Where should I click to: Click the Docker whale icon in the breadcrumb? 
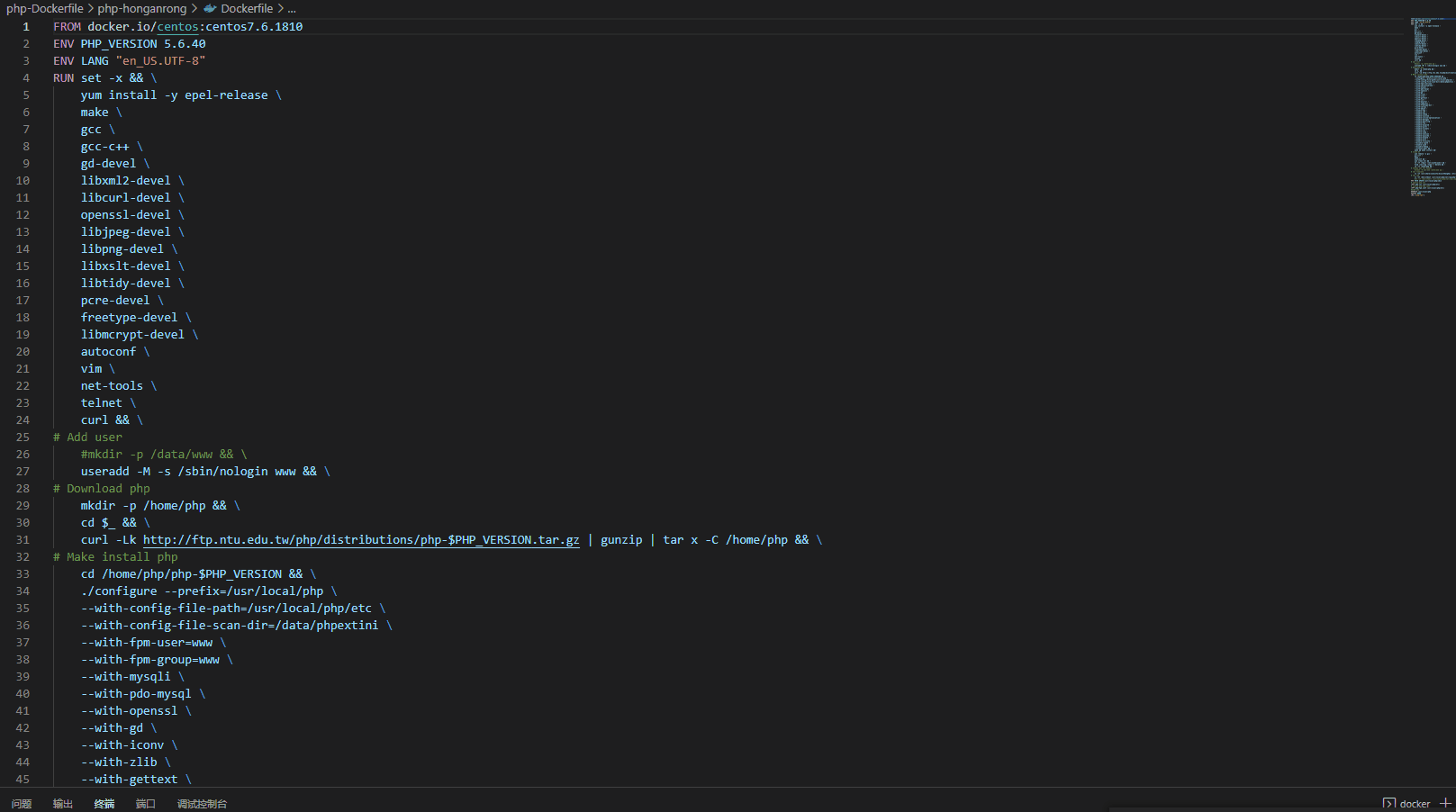pos(208,8)
